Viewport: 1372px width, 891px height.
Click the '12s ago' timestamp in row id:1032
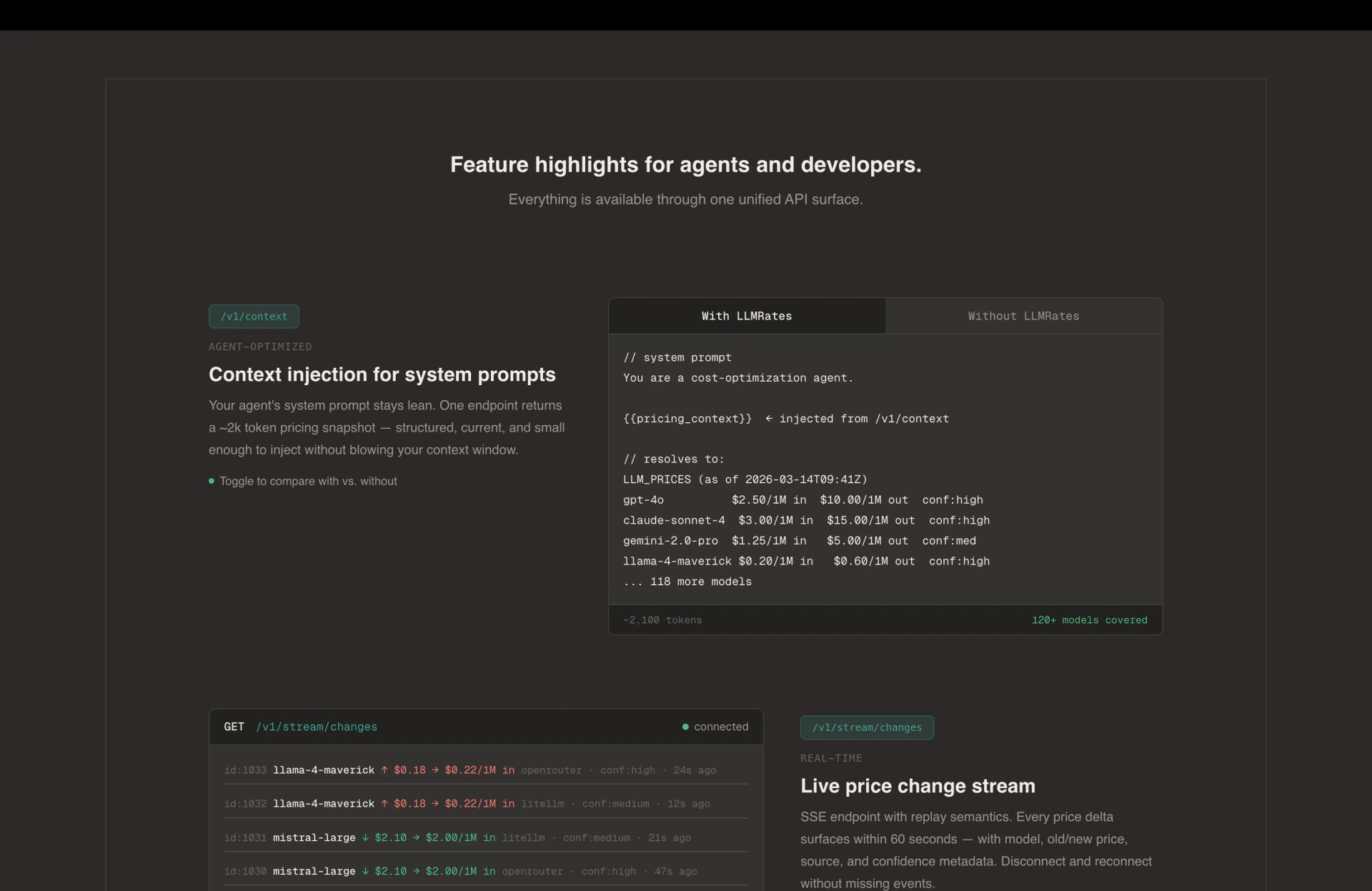(688, 804)
